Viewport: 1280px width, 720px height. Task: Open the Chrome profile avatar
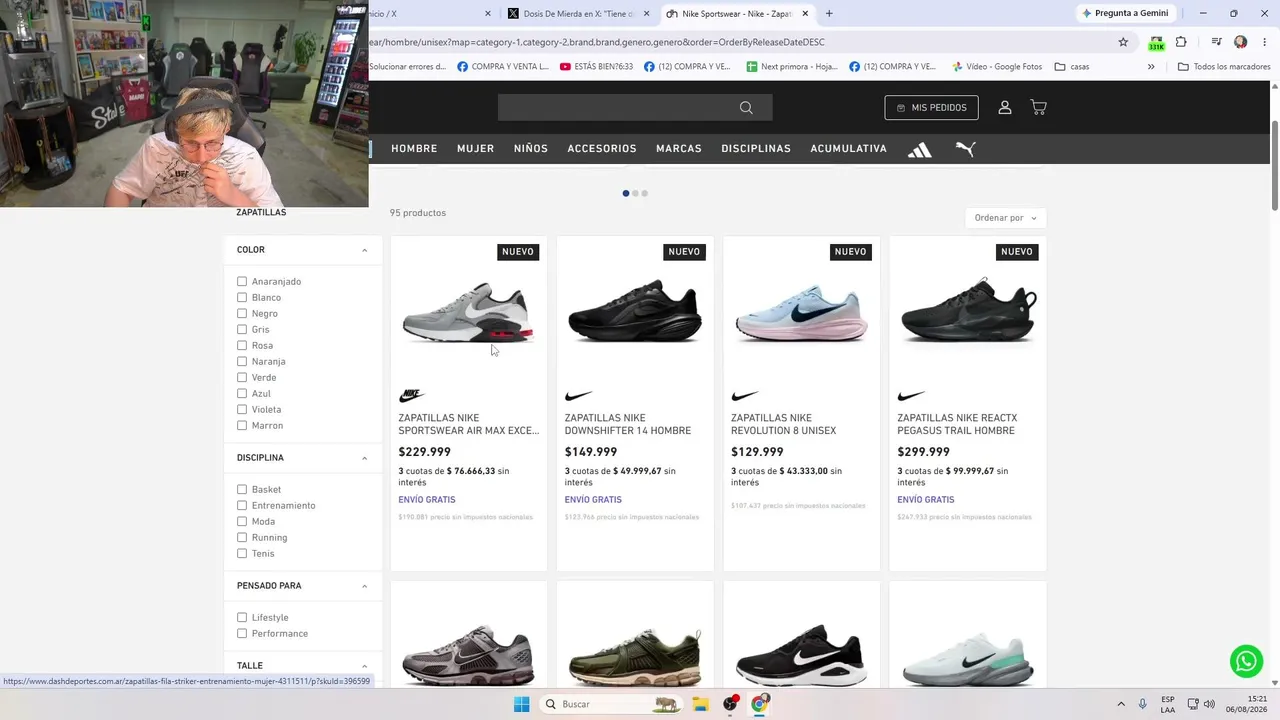coord(1241,42)
